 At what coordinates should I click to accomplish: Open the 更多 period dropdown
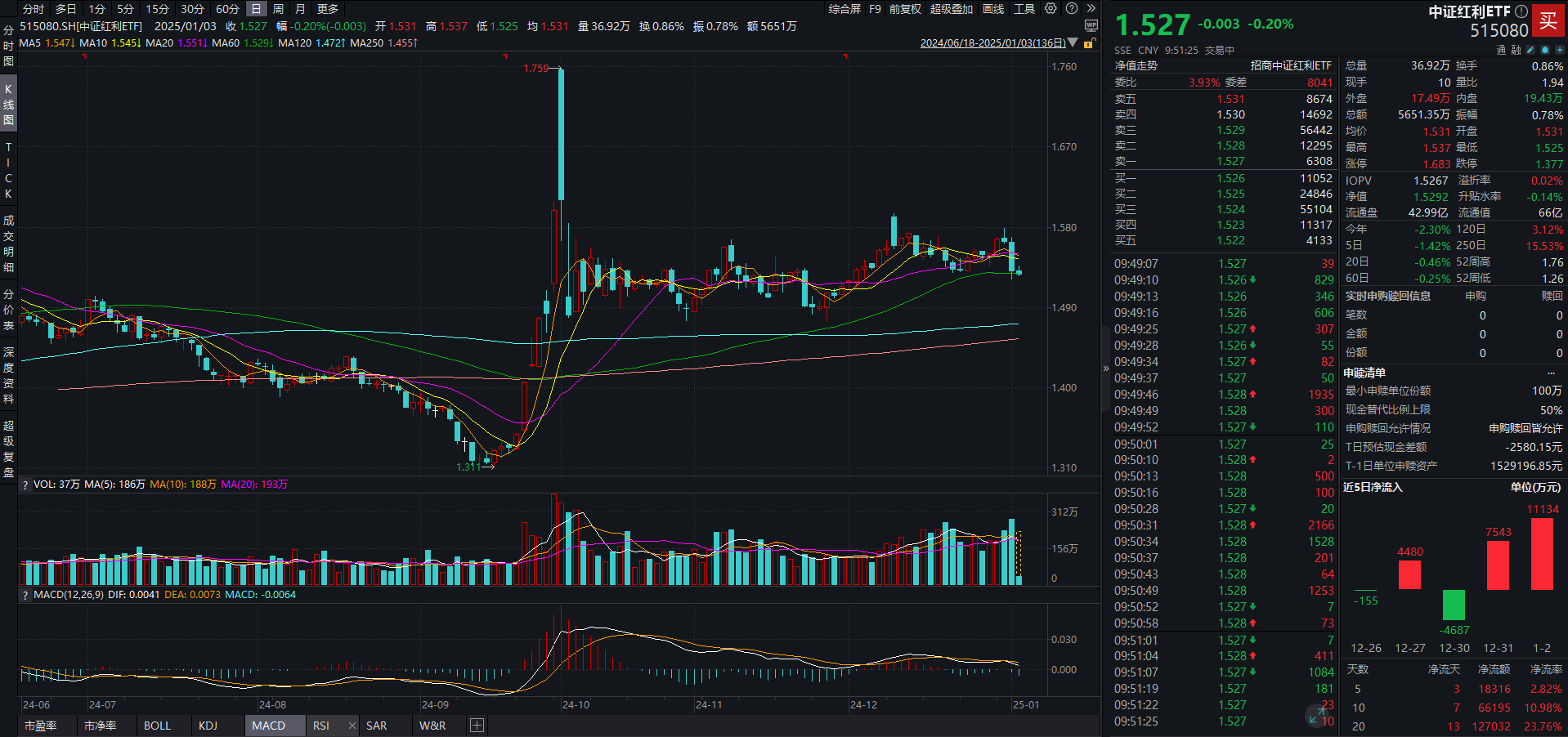click(x=326, y=9)
